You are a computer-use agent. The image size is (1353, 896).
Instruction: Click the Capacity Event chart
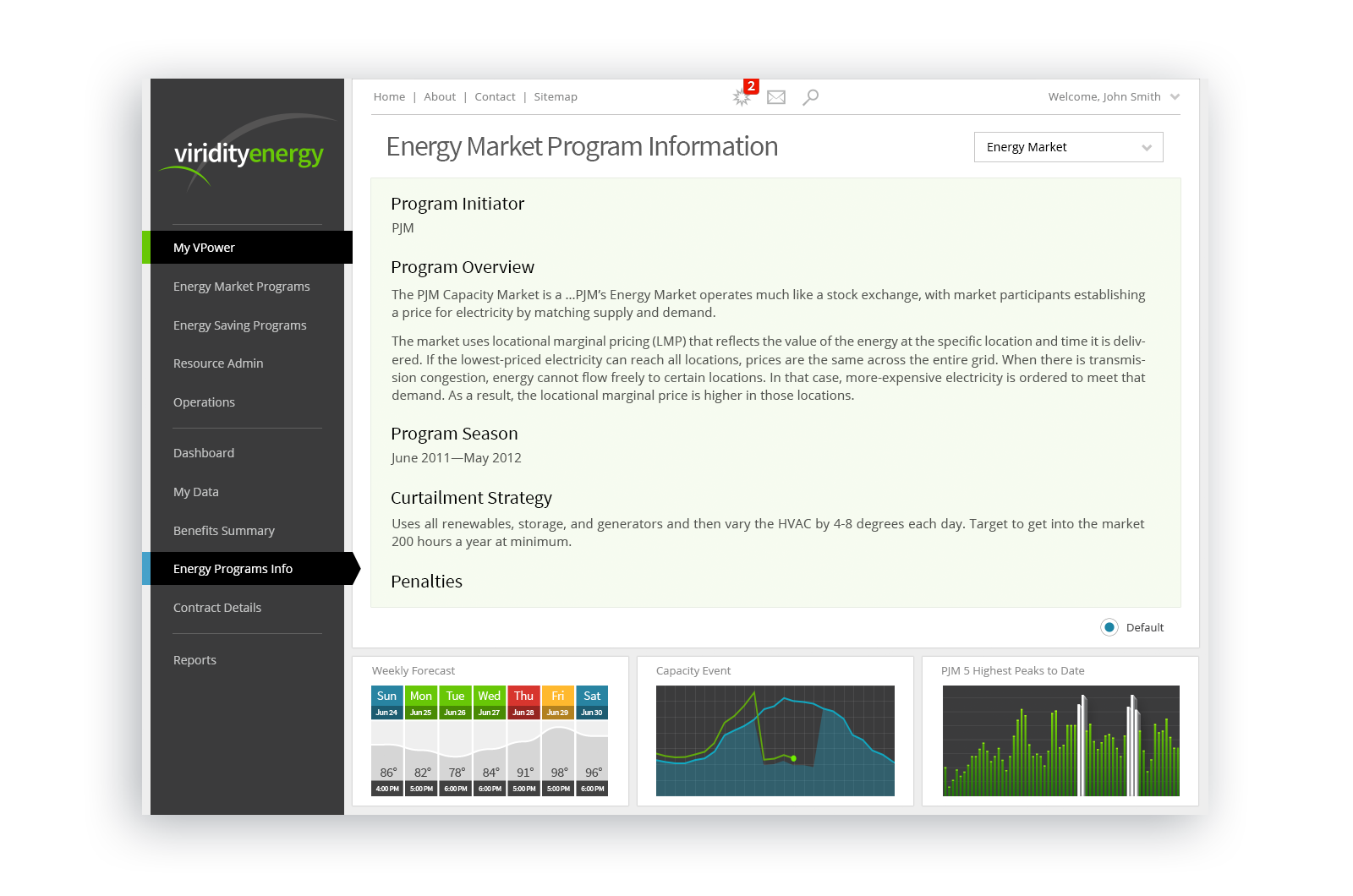[775, 740]
